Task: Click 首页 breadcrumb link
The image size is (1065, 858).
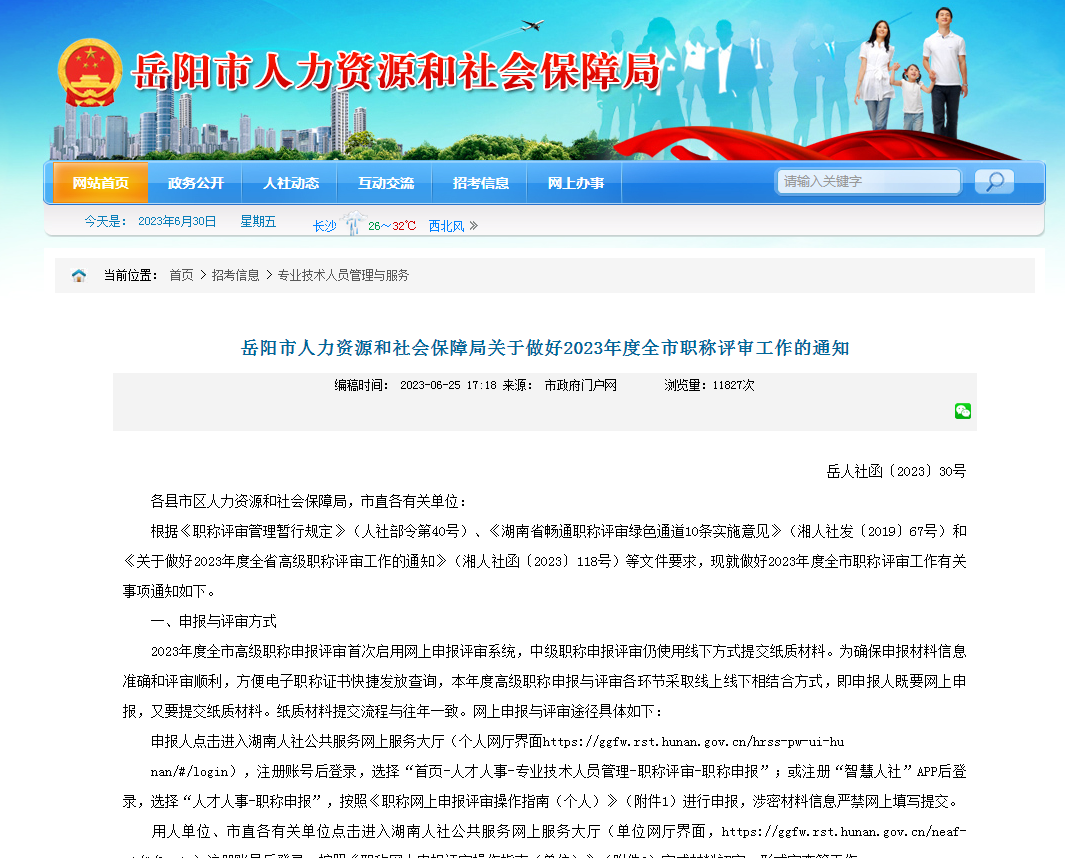Action: point(181,275)
